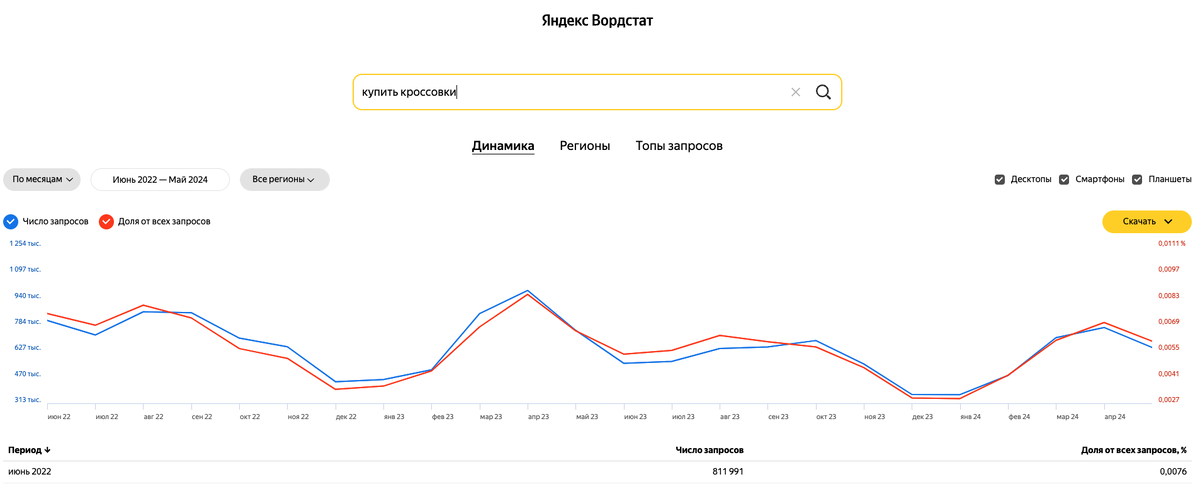Screen dimensions: 1200x484
Task: Click the 0,0027 right axis label
Action: point(1168,400)
